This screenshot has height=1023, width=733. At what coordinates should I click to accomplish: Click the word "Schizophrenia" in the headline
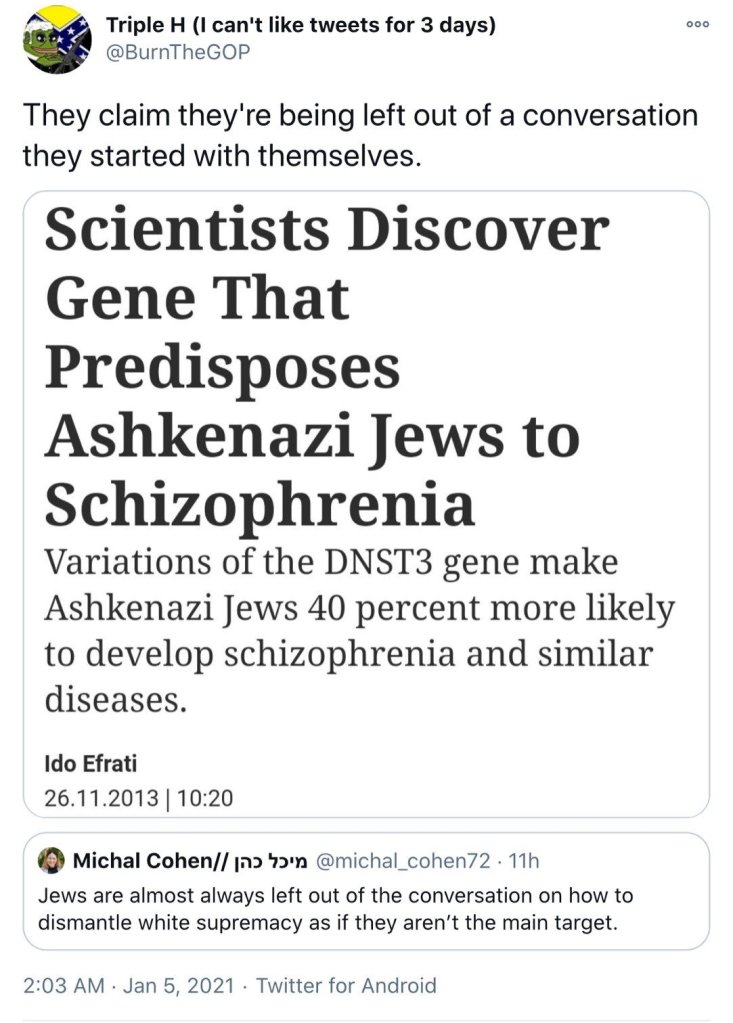pyautogui.click(x=260, y=506)
